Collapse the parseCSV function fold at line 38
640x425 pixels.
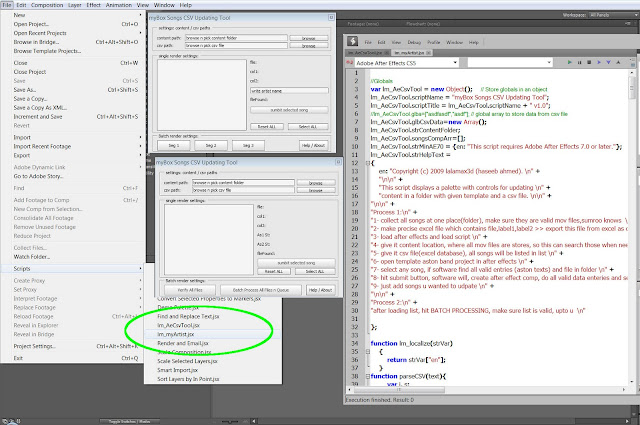(x=367, y=376)
